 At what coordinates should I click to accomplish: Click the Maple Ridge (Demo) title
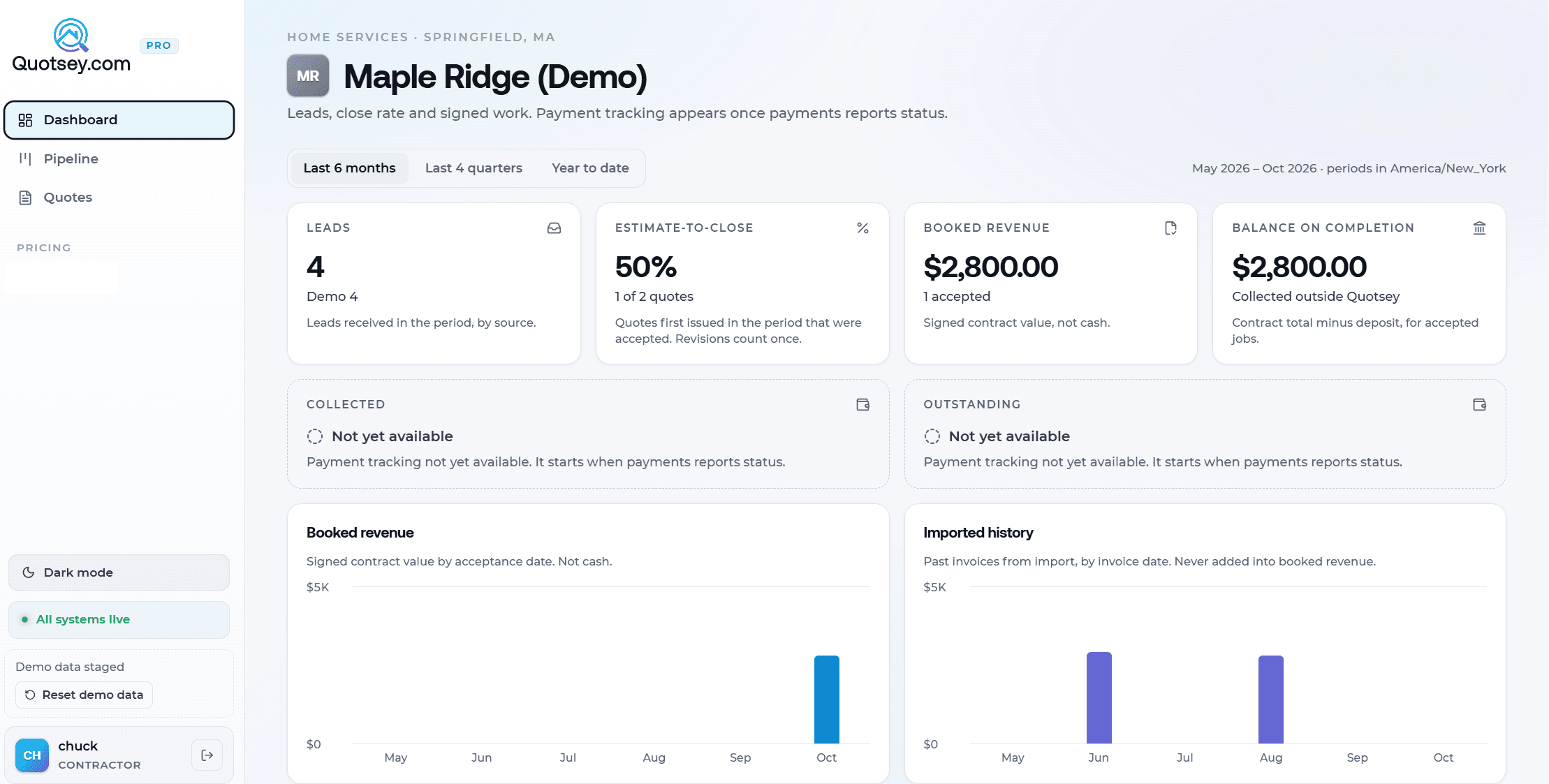point(495,77)
